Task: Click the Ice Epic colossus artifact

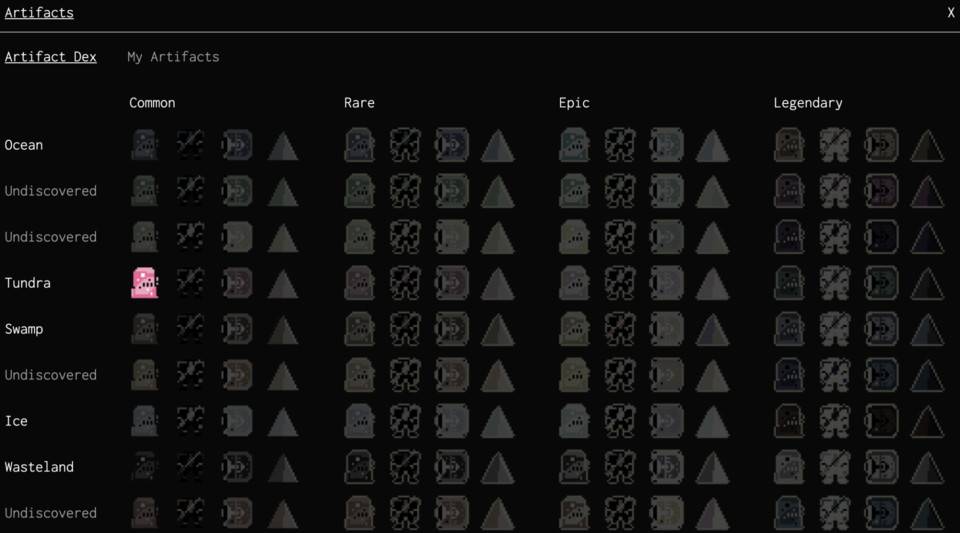Action: pyautogui.click(x=620, y=421)
